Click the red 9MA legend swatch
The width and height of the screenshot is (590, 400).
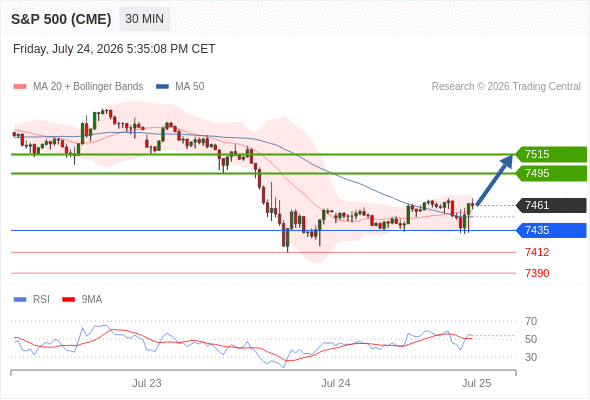(68, 300)
